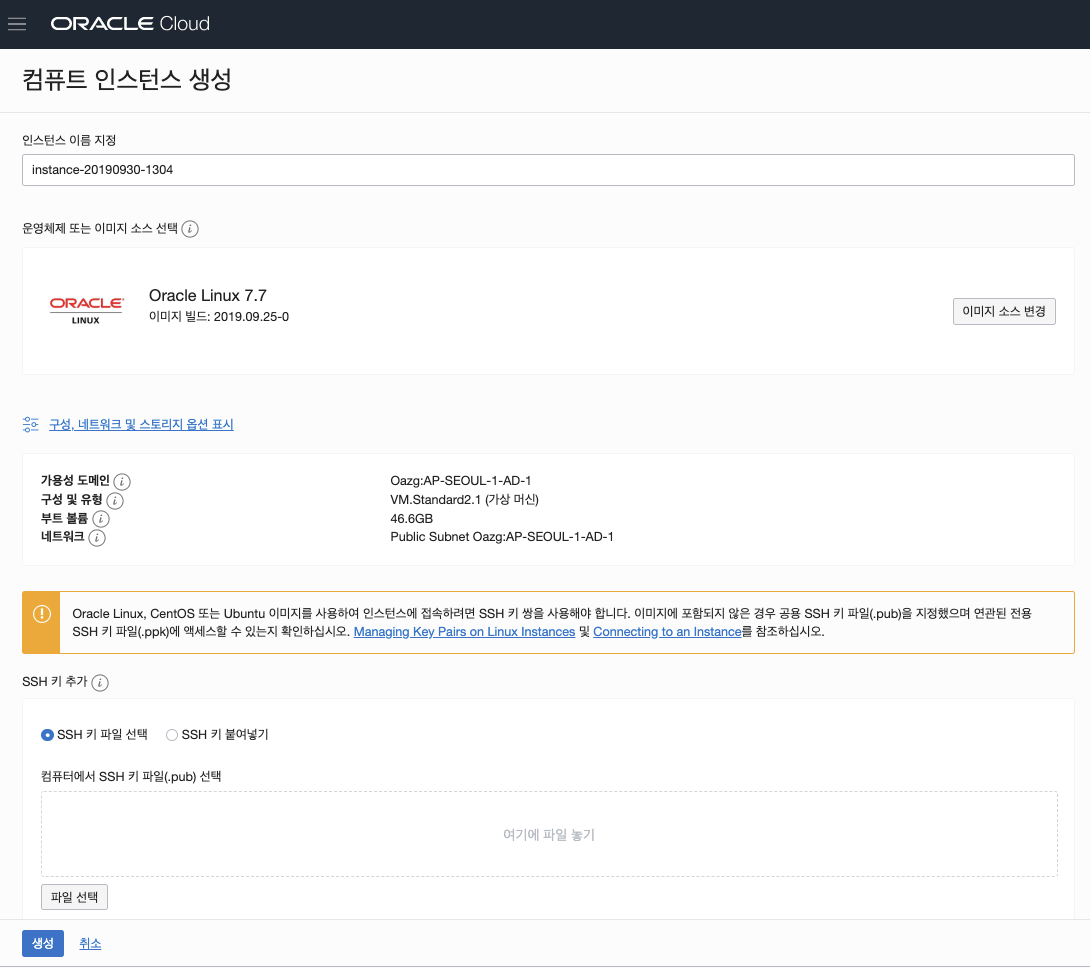Show info for SSH 키 추가
The height and width of the screenshot is (968, 1090).
coord(100,682)
